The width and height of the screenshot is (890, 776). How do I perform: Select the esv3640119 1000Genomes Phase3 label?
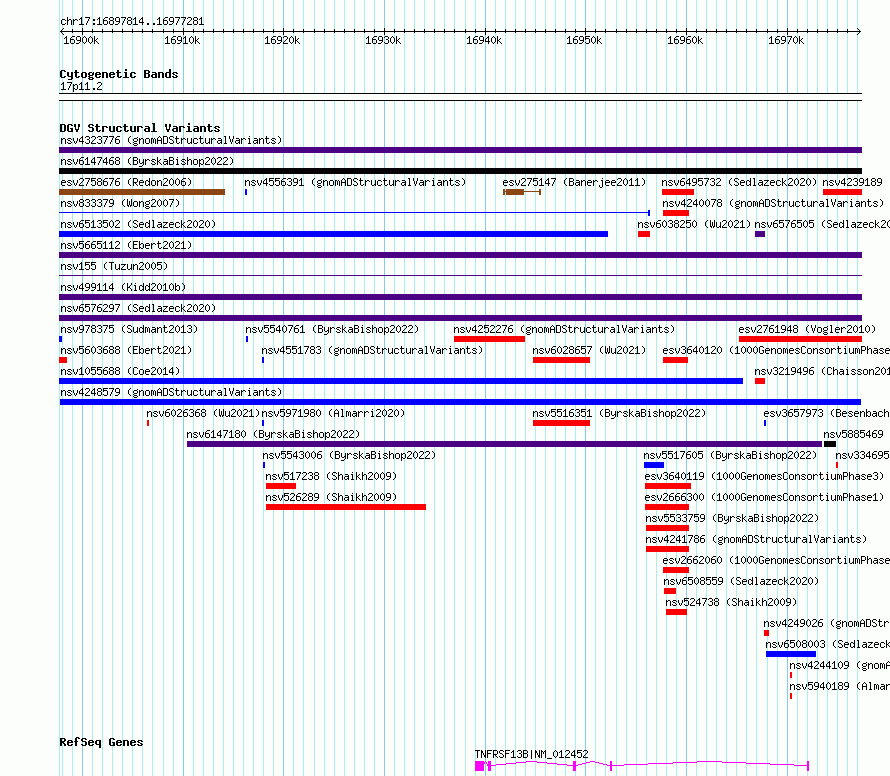coord(765,476)
